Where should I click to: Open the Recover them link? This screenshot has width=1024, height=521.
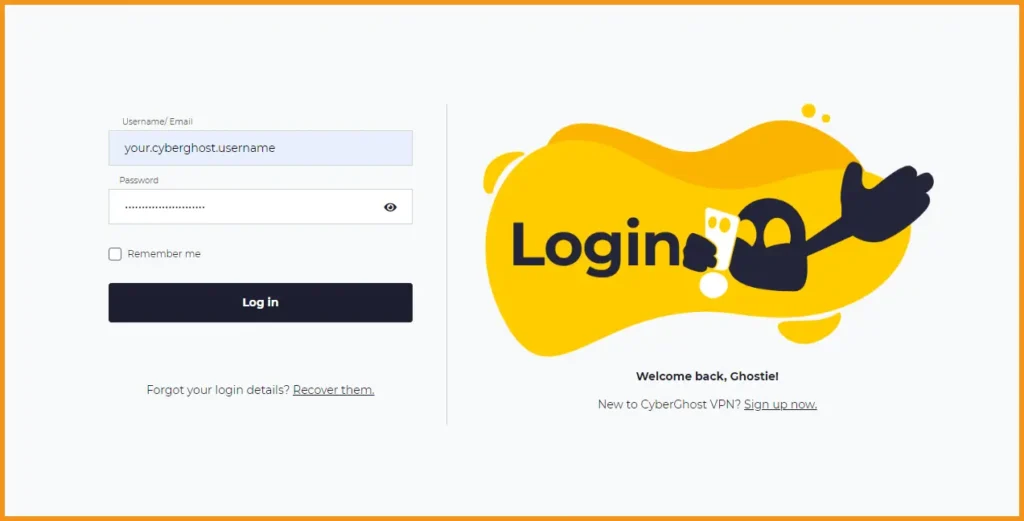334,390
